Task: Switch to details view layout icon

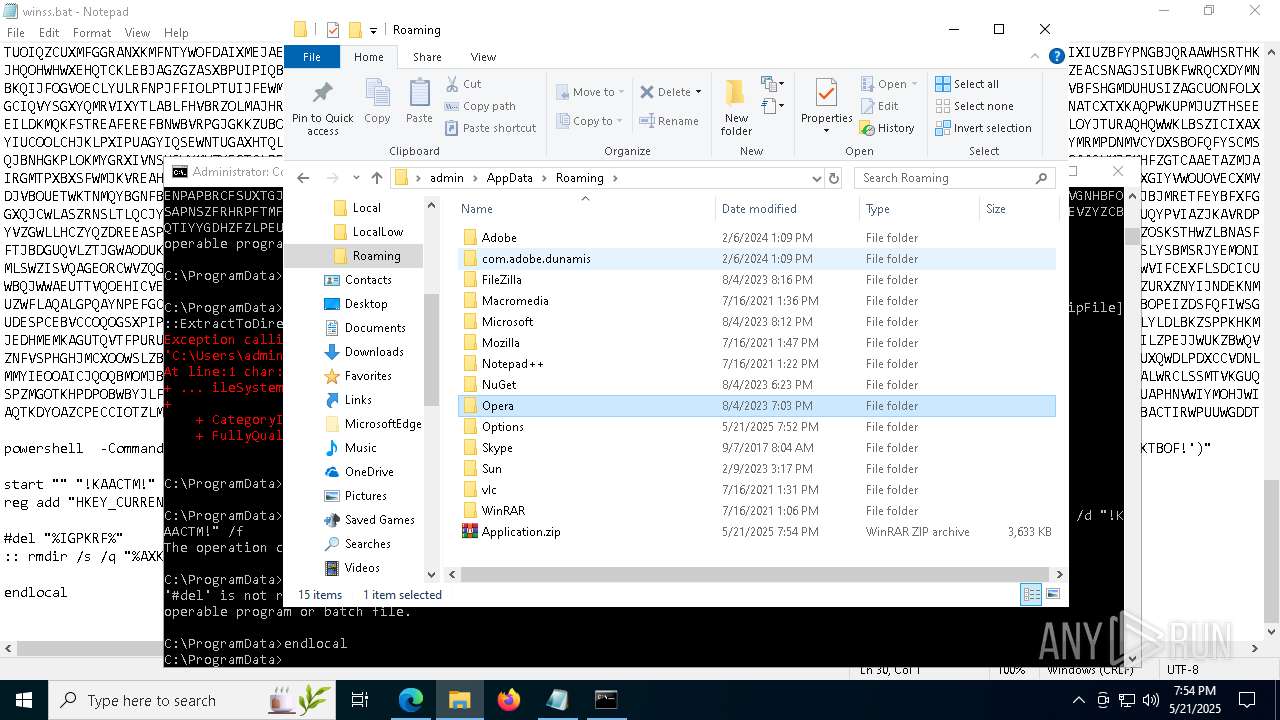Action: [1031, 594]
